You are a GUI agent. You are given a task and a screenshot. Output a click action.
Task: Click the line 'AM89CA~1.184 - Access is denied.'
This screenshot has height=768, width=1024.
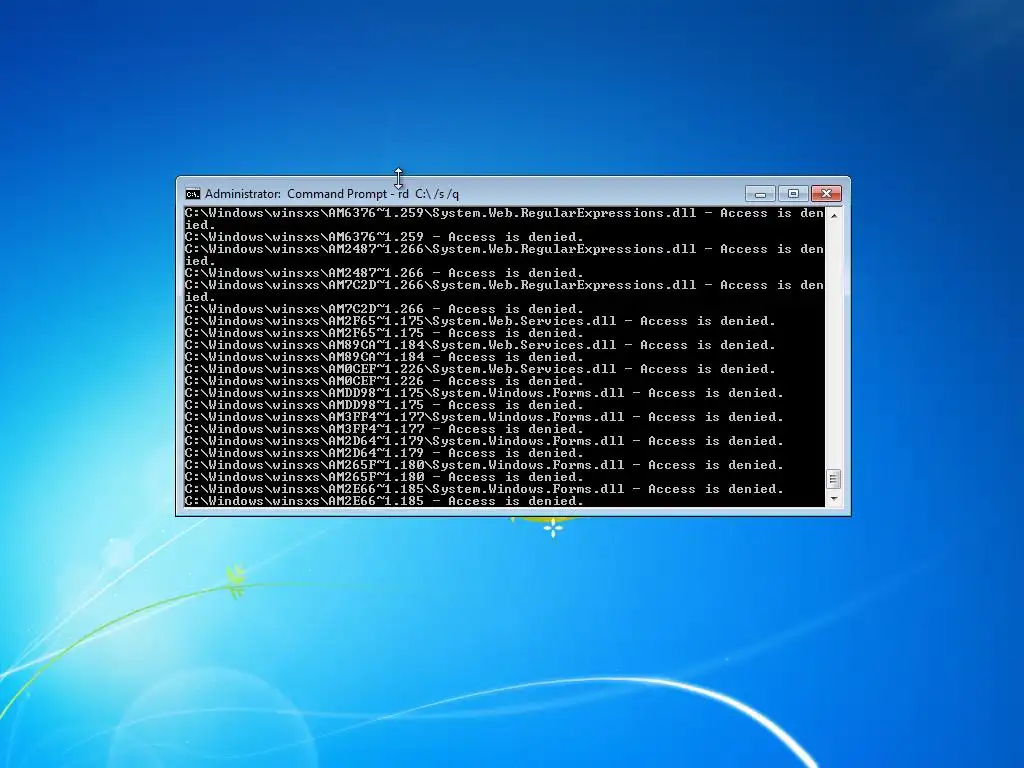(x=384, y=357)
